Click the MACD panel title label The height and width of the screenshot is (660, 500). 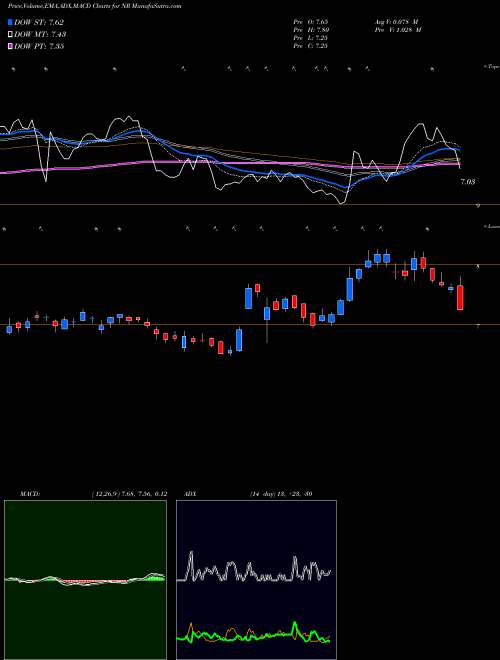[x=30, y=494]
